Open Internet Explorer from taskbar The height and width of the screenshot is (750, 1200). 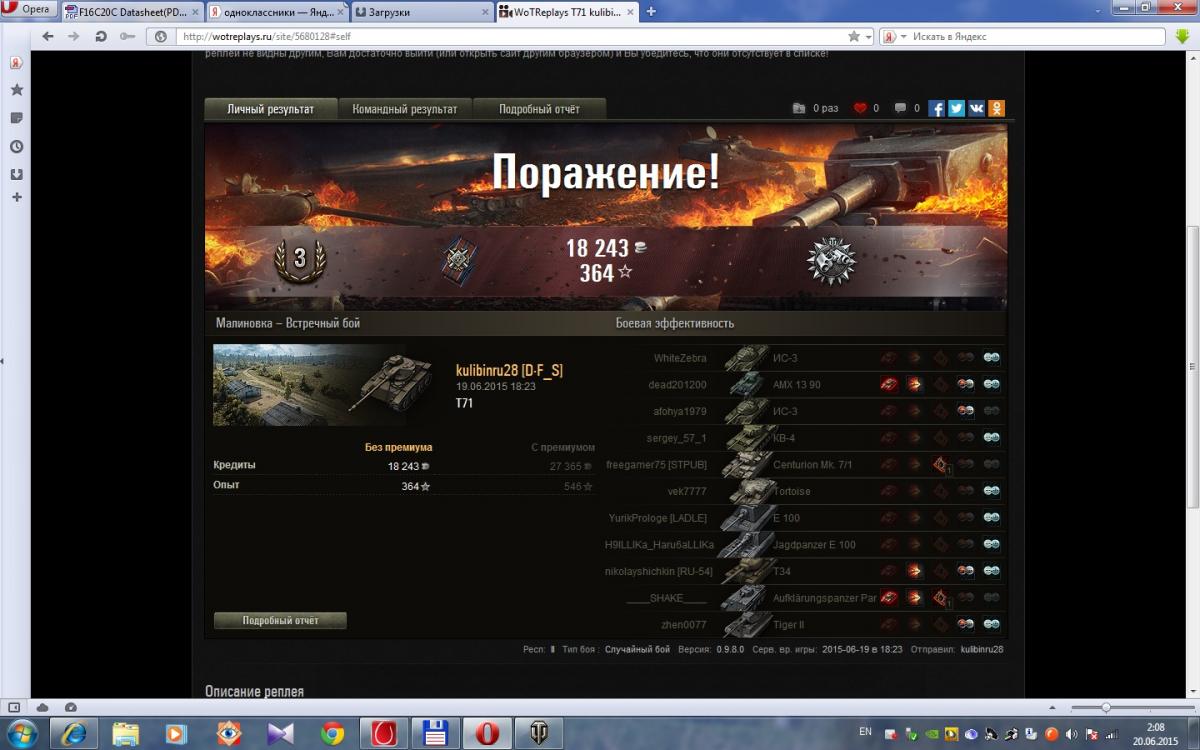[x=74, y=734]
